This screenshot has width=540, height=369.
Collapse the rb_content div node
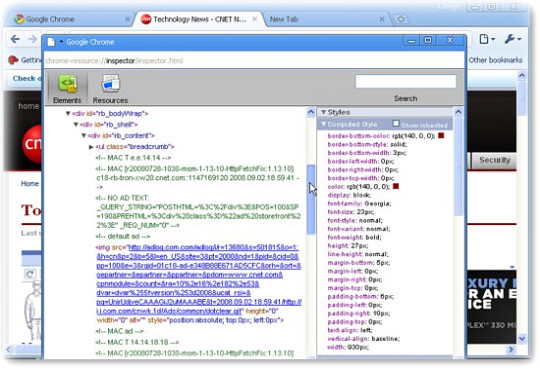point(84,135)
